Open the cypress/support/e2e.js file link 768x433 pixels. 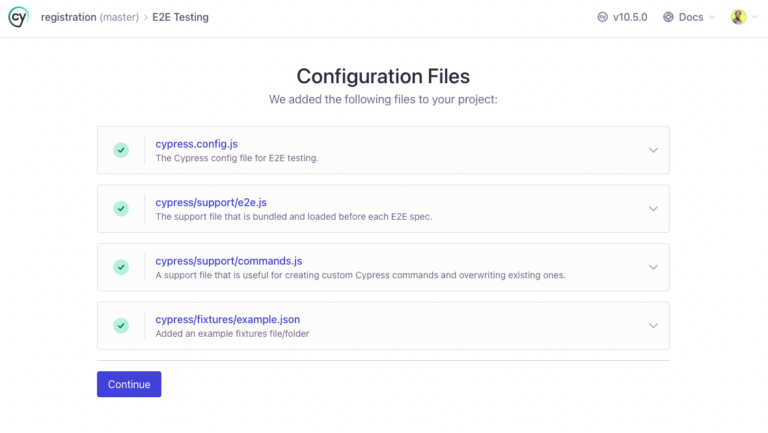coord(211,202)
